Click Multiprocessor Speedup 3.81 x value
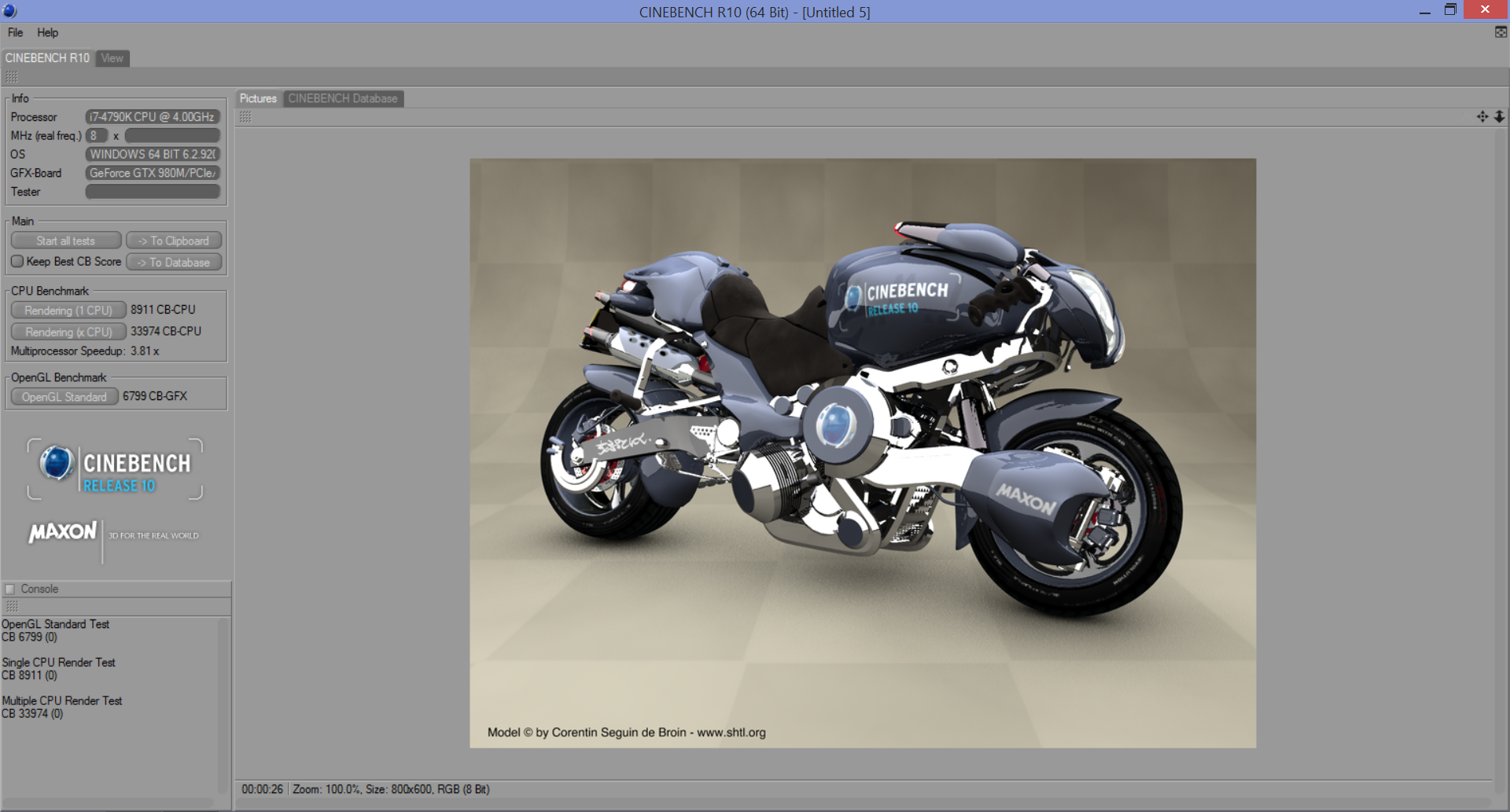Viewport: 1510px width, 812px height. point(145,351)
